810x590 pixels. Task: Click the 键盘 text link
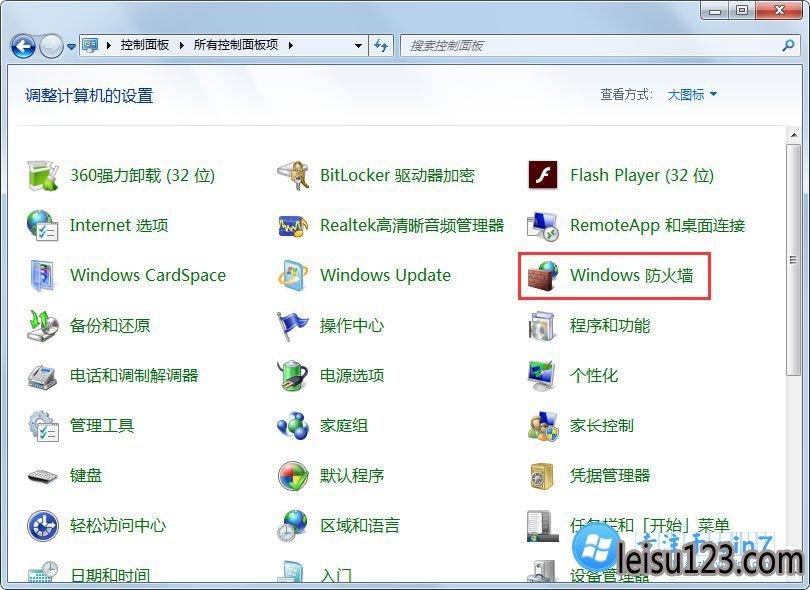[86, 475]
